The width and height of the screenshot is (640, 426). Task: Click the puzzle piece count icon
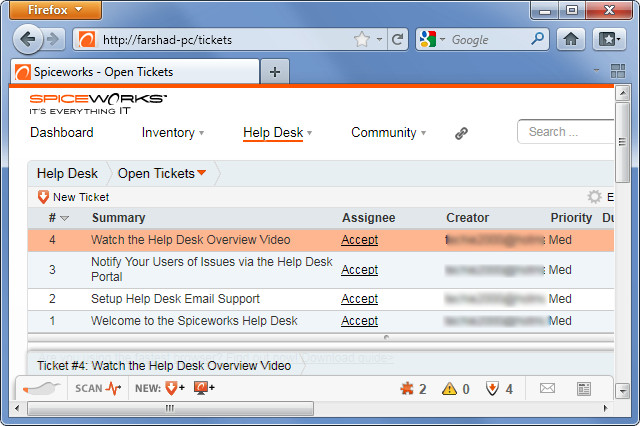407,388
